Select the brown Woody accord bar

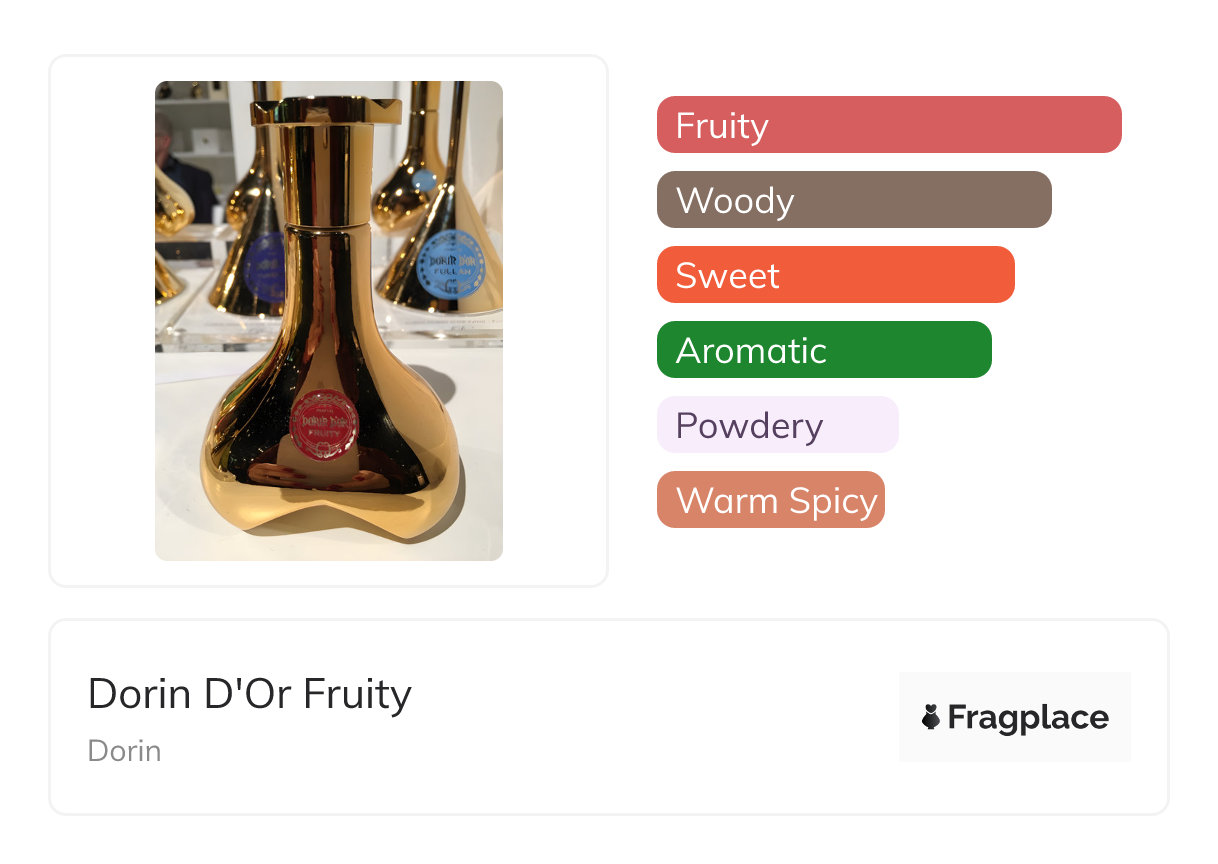click(x=853, y=200)
